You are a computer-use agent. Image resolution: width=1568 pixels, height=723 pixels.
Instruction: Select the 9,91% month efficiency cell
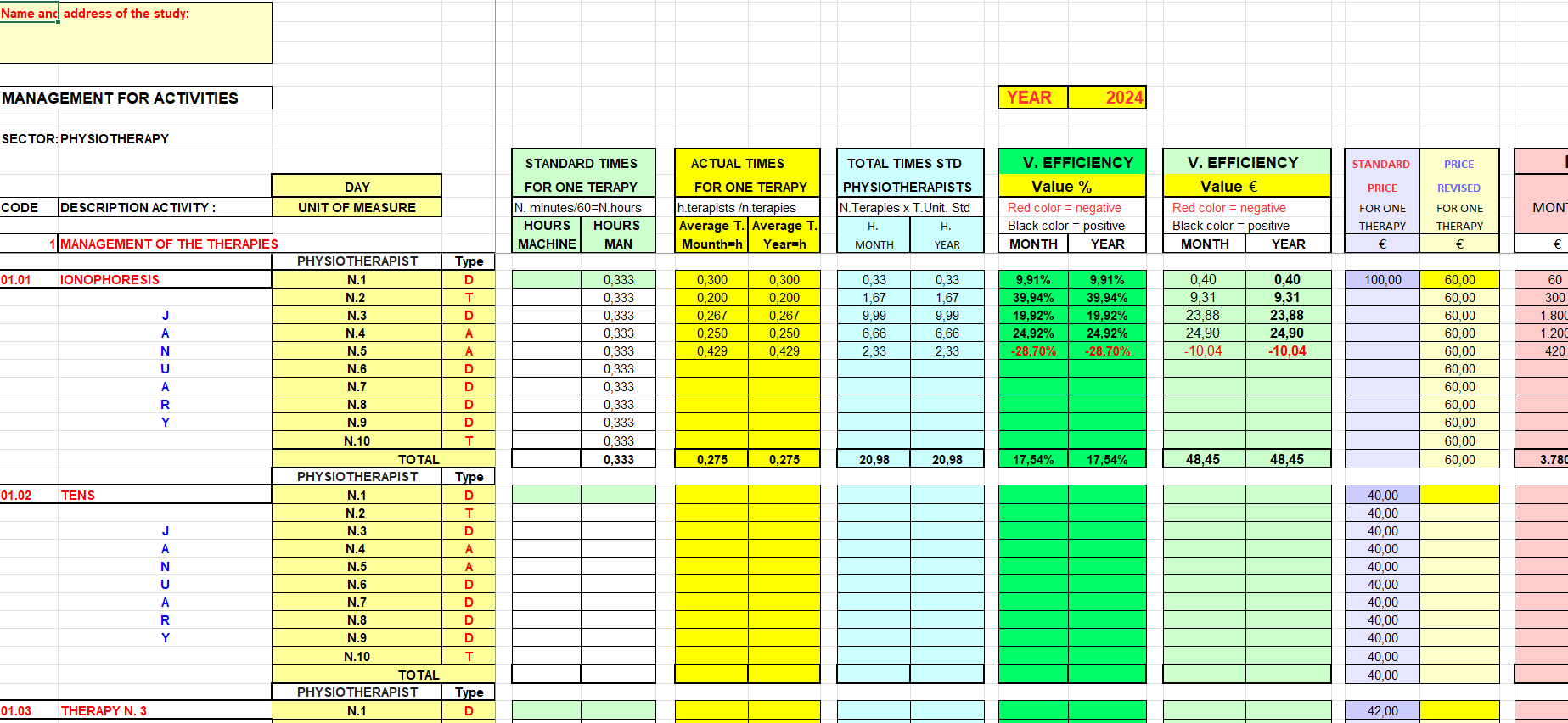point(1033,279)
